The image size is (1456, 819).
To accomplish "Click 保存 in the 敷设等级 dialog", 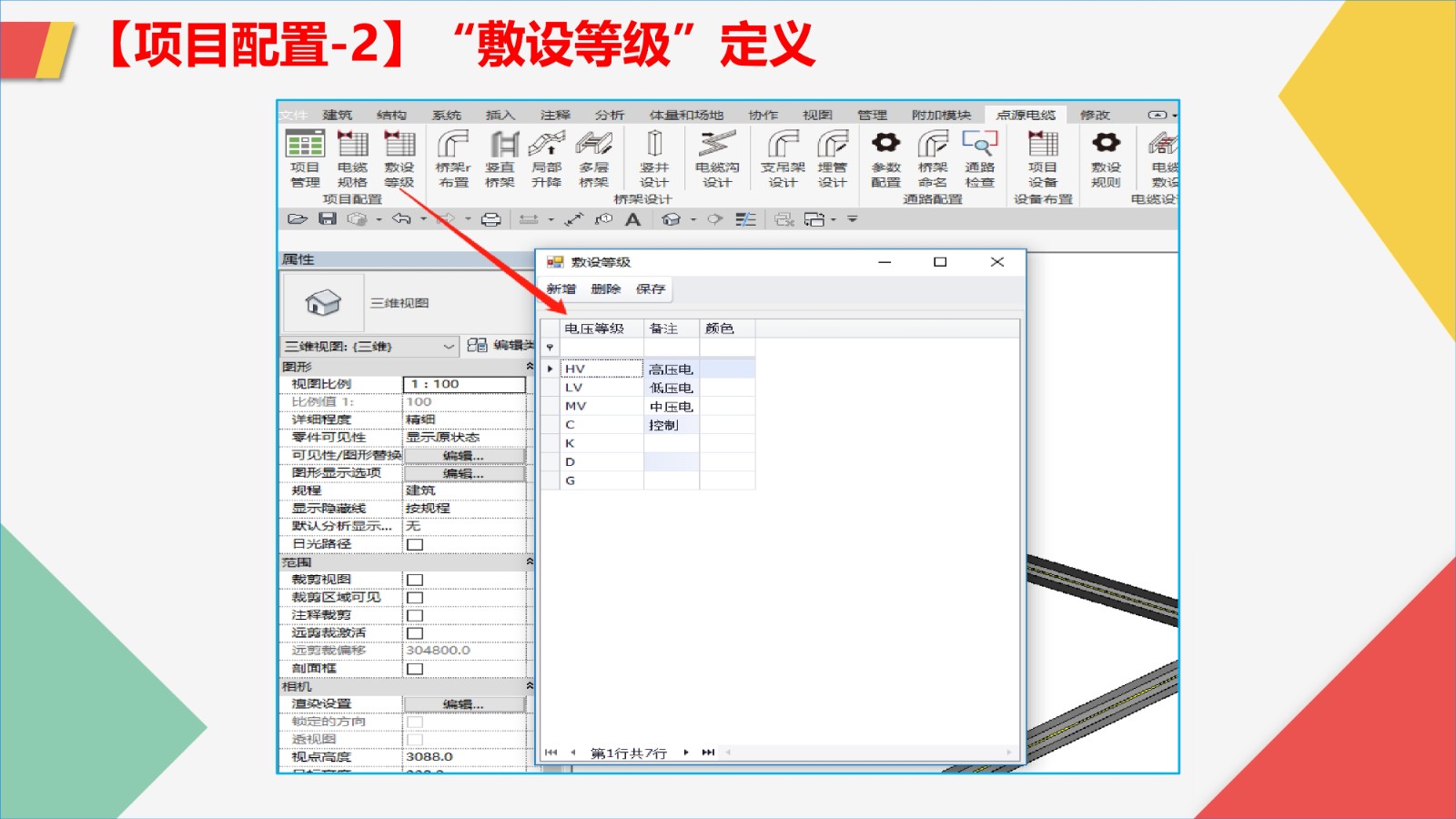I will tap(651, 289).
